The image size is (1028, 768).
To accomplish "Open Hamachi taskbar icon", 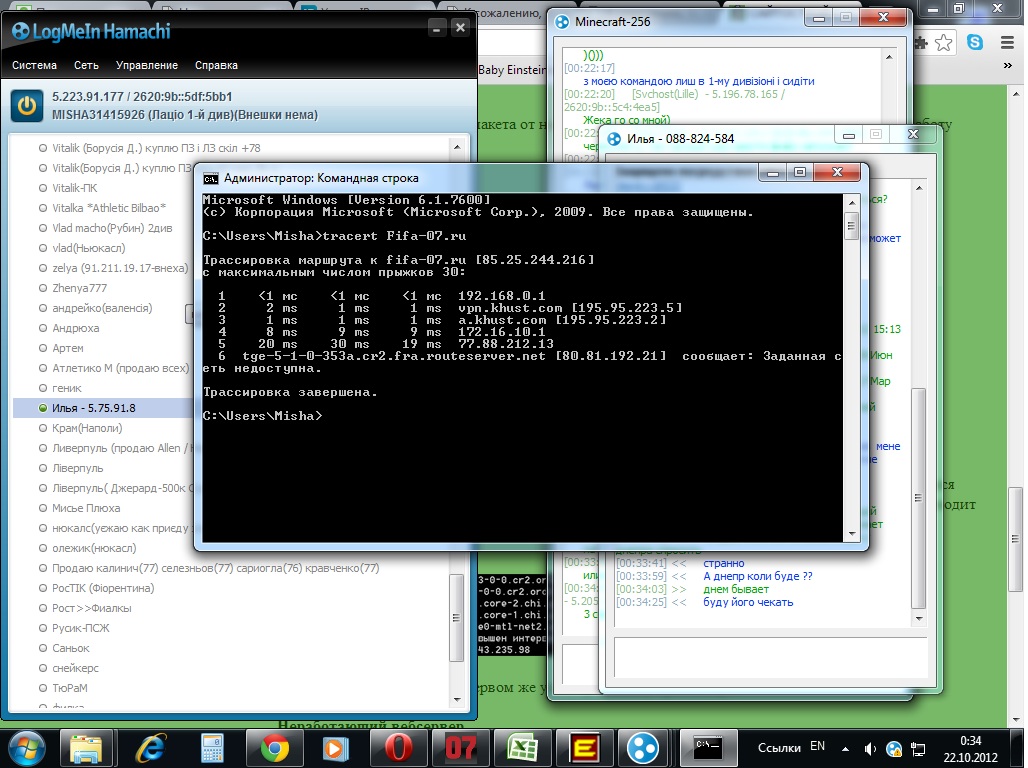I will point(642,748).
